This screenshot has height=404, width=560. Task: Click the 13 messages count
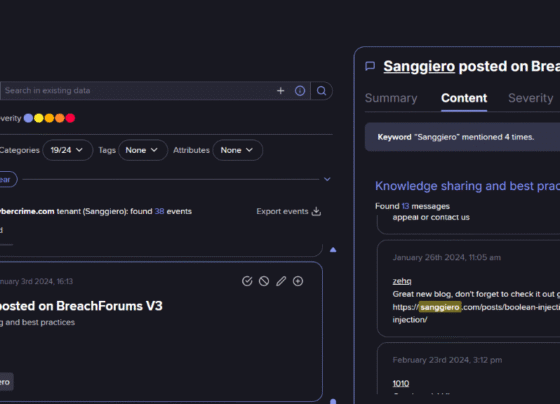405,206
